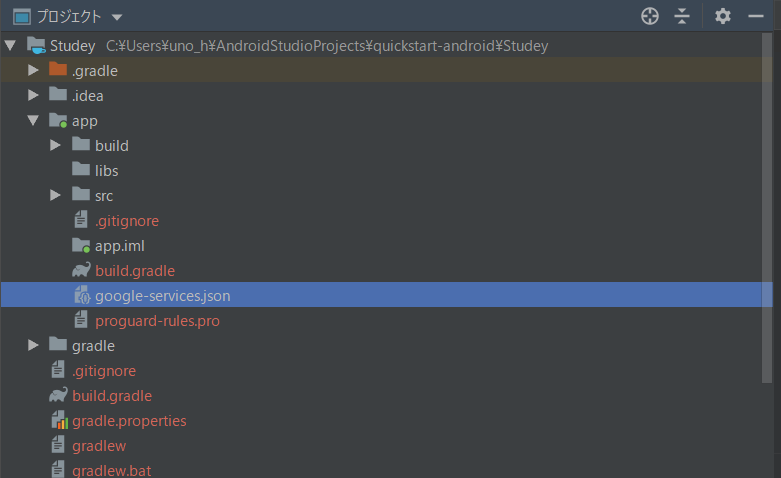Expand the .idea folder arrow
Viewport: 781px width, 478px height.
click(33, 95)
